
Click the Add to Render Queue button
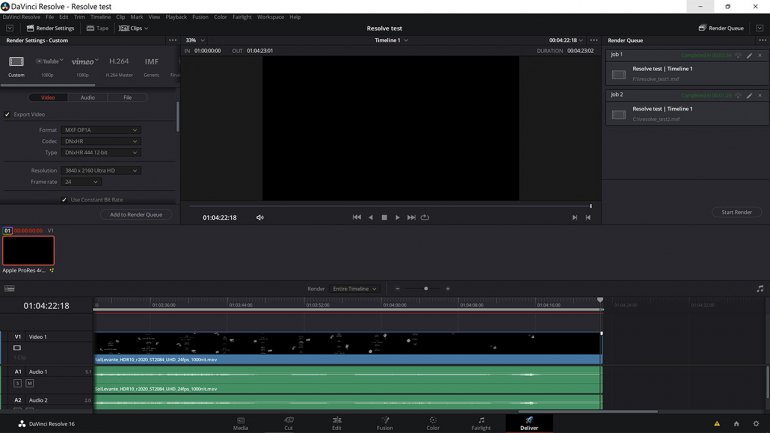tap(136, 214)
